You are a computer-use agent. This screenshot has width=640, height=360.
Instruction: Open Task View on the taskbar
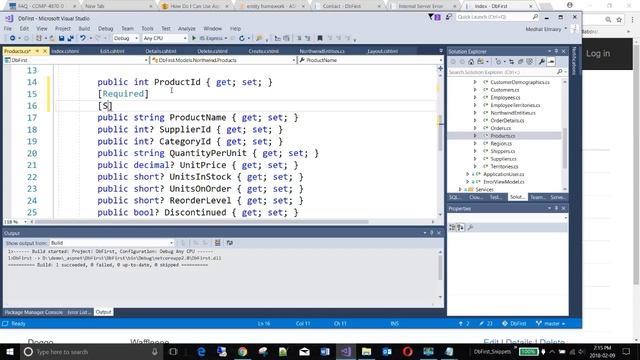coord(173,351)
